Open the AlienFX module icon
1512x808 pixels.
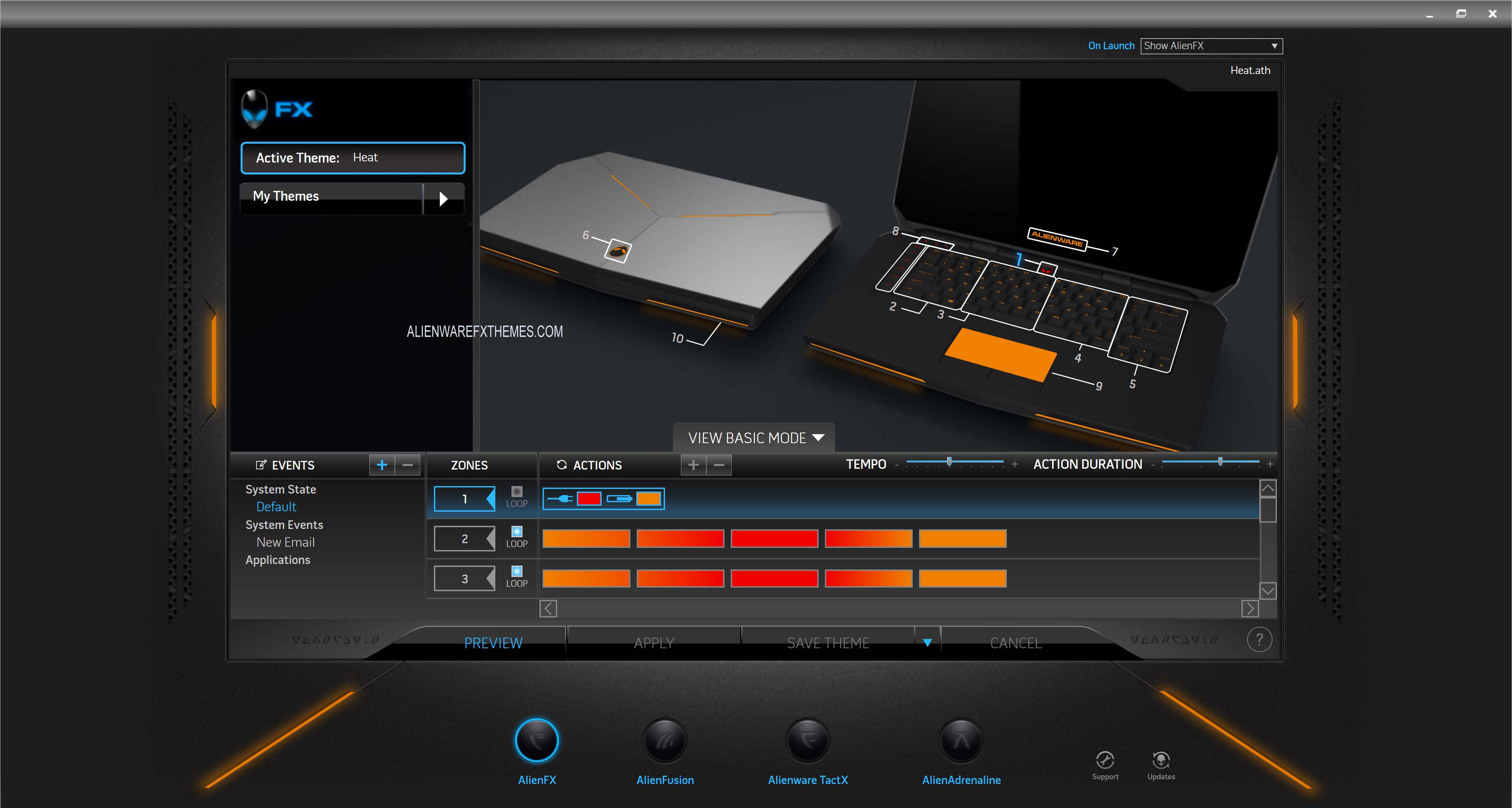click(536, 740)
